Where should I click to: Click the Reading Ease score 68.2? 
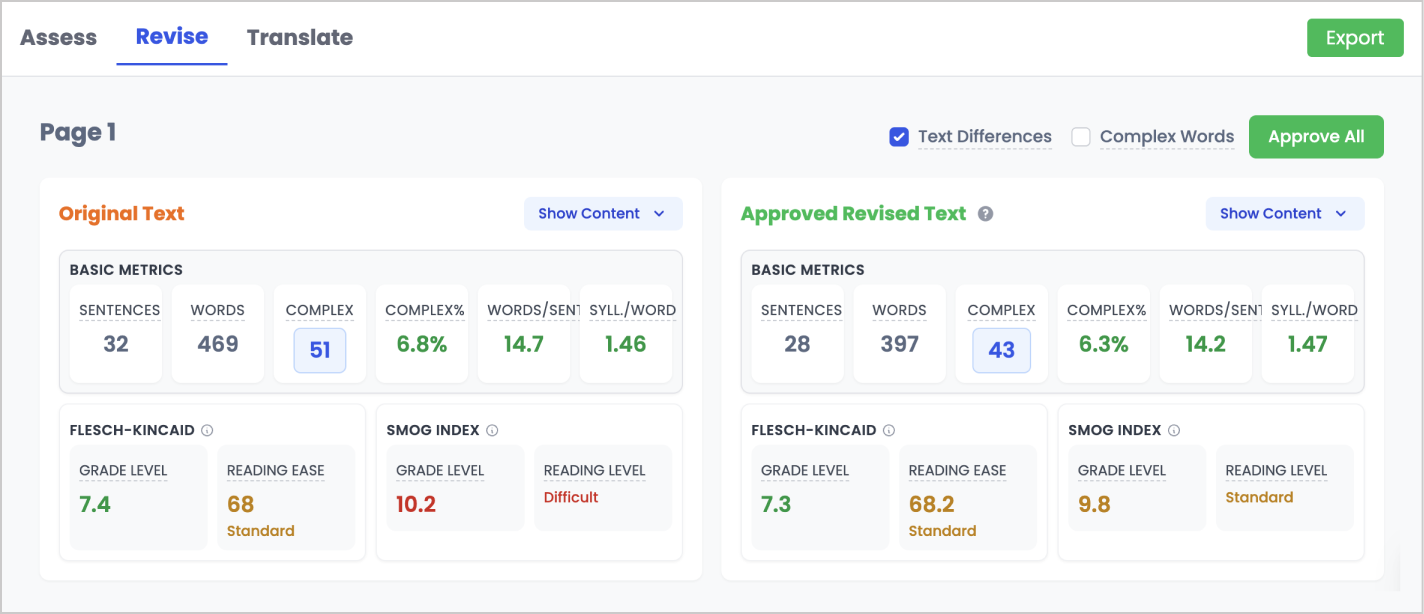tap(930, 504)
